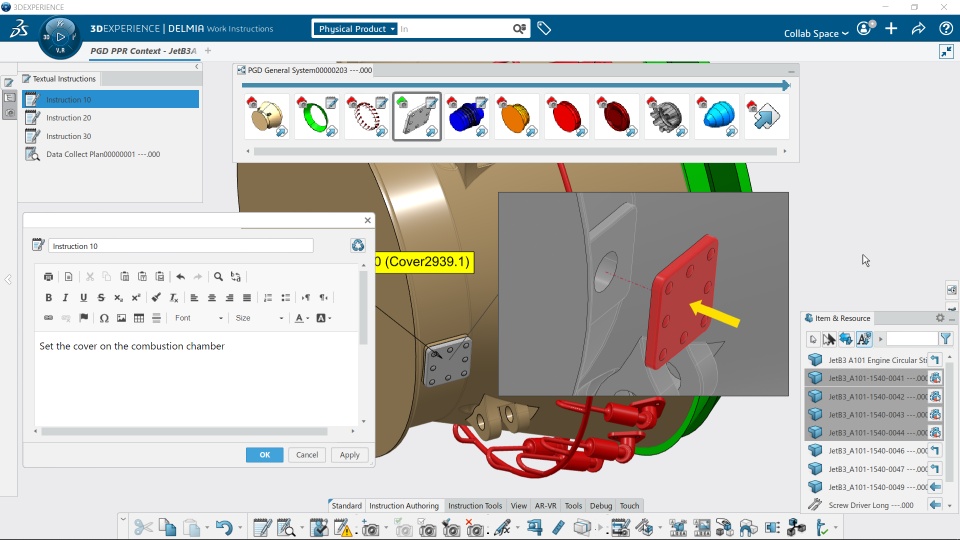Toggle subscript formatting
The width and height of the screenshot is (960, 540).
coord(118,298)
